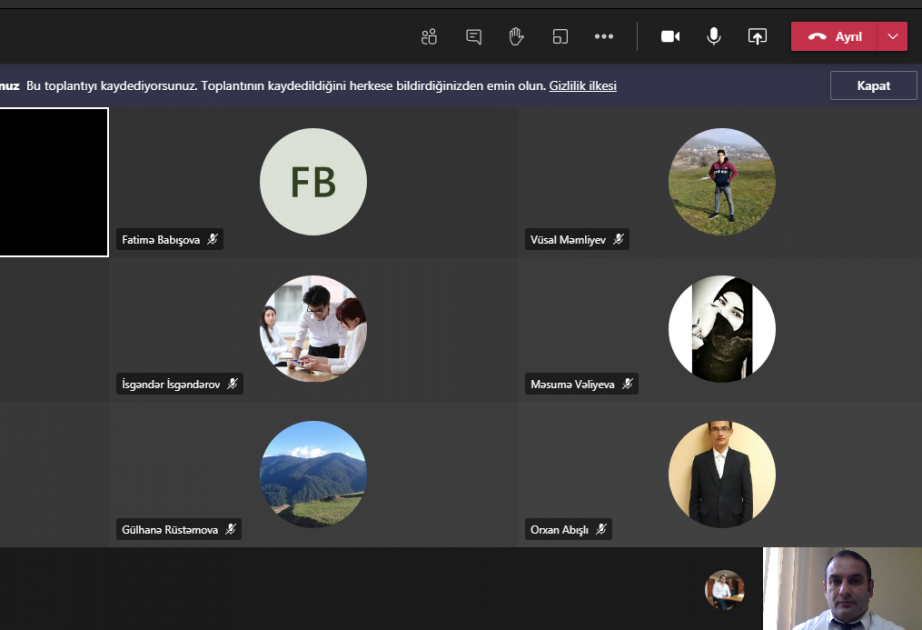Select the Vüsal Məmliyev name label
922x630 pixels.
[x=568, y=239]
